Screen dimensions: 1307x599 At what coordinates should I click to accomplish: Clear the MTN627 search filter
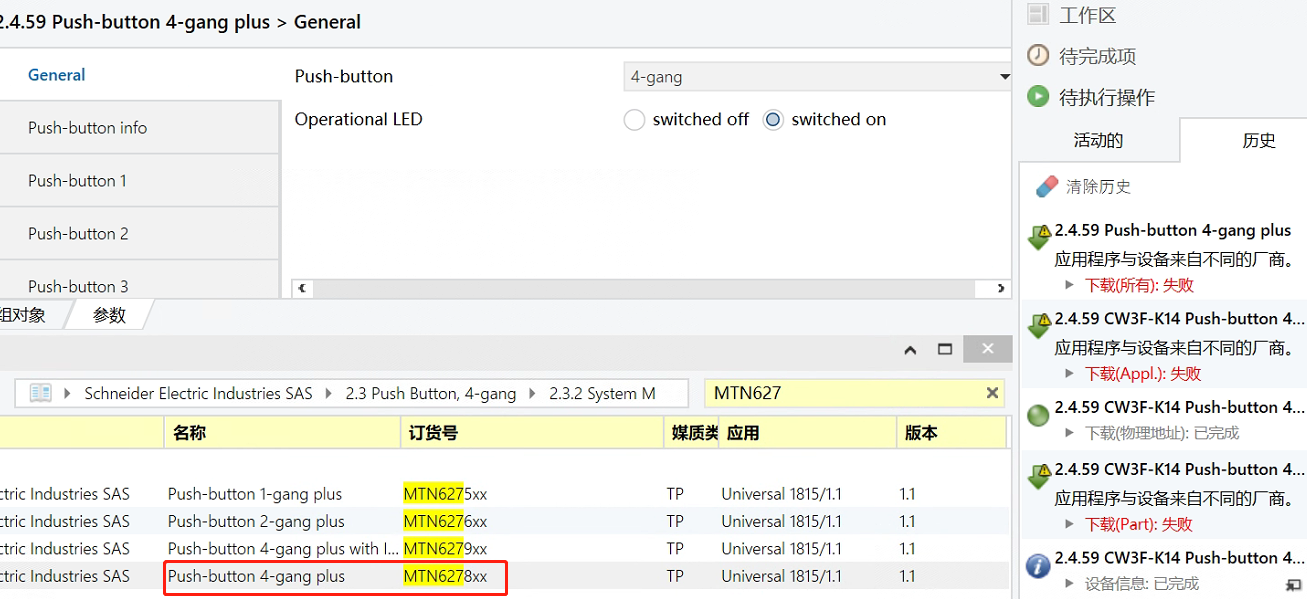[x=992, y=393]
